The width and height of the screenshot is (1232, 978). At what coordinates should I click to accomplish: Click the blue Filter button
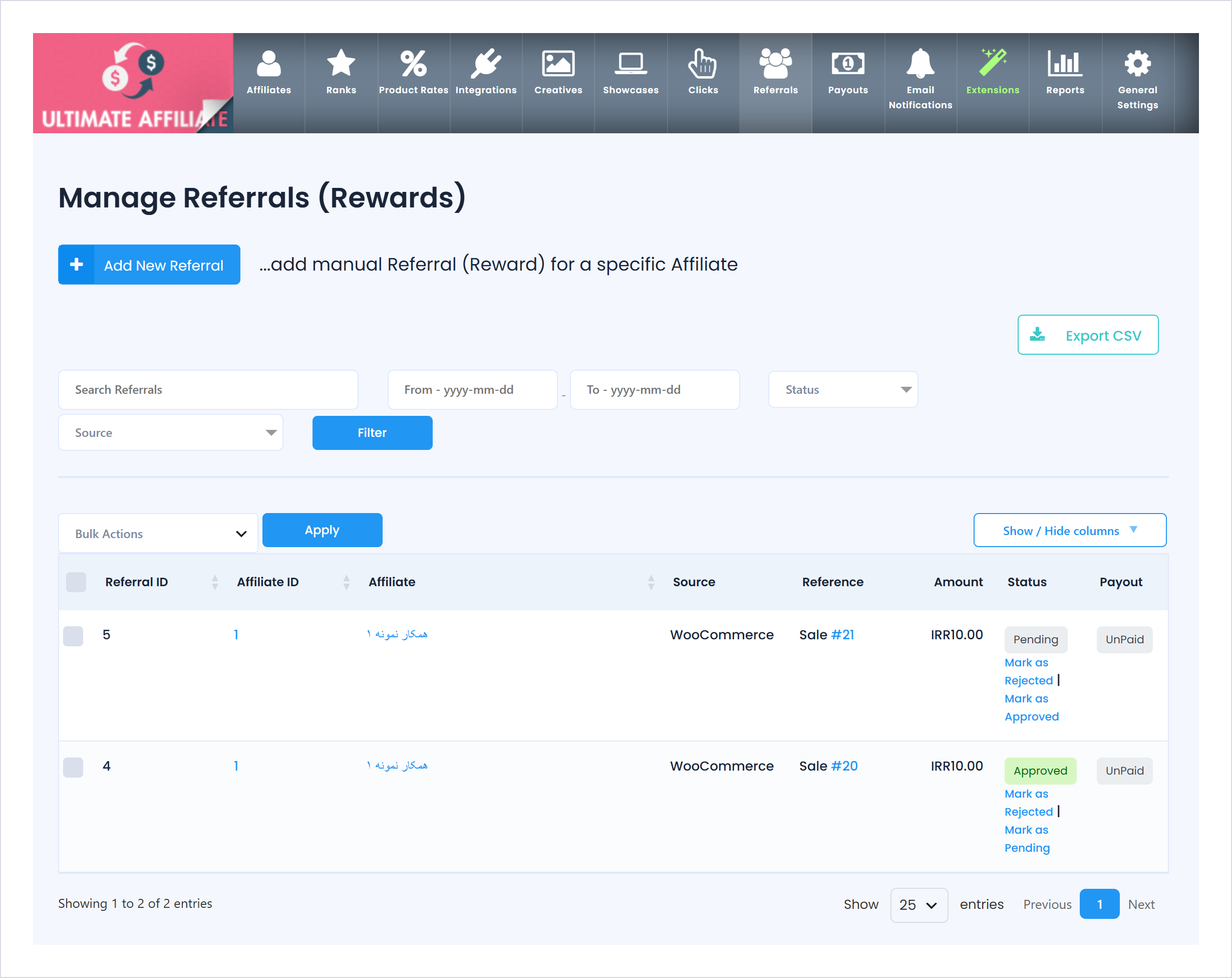pos(372,433)
